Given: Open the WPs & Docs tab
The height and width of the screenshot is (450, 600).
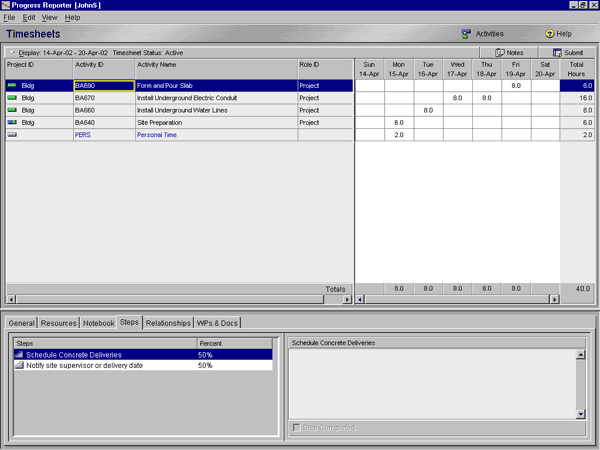Looking at the screenshot, I should coord(217,323).
